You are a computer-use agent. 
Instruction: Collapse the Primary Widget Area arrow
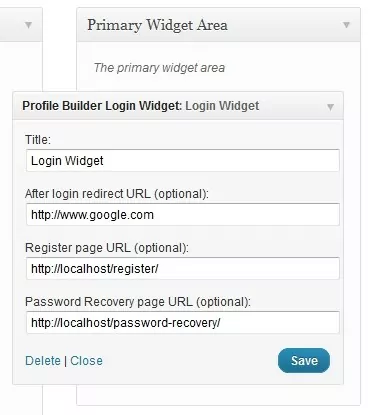tap(346, 25)
